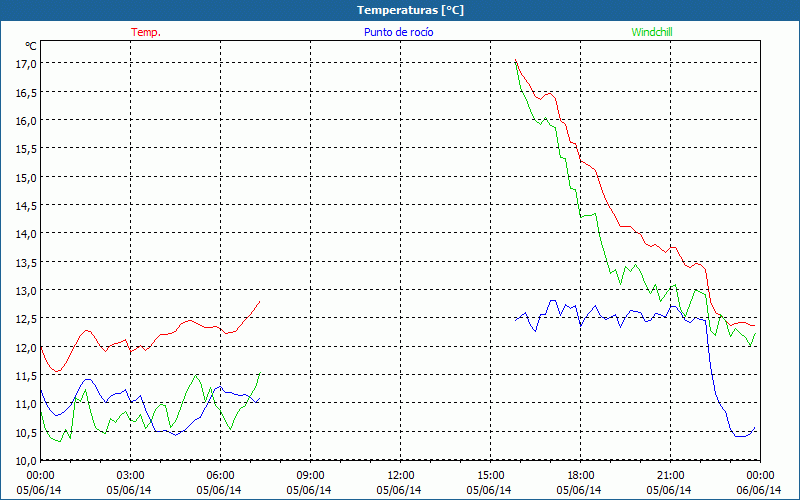Click the 11,5 y-axis value
This screenshot has width=800, height=500.
(27, 376)
